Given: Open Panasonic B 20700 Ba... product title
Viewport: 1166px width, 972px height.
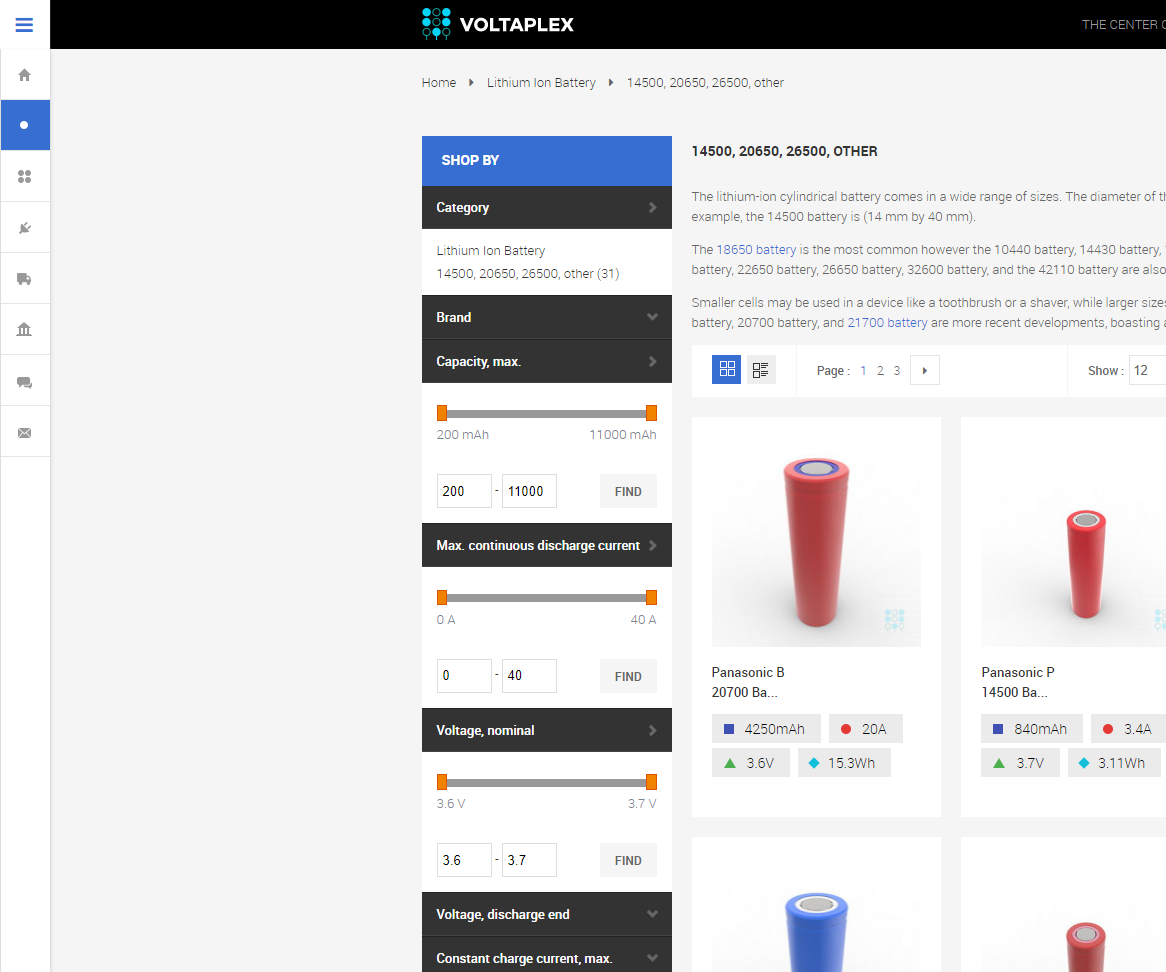Looking at the screenshot, I should click(x=748, y=682).
